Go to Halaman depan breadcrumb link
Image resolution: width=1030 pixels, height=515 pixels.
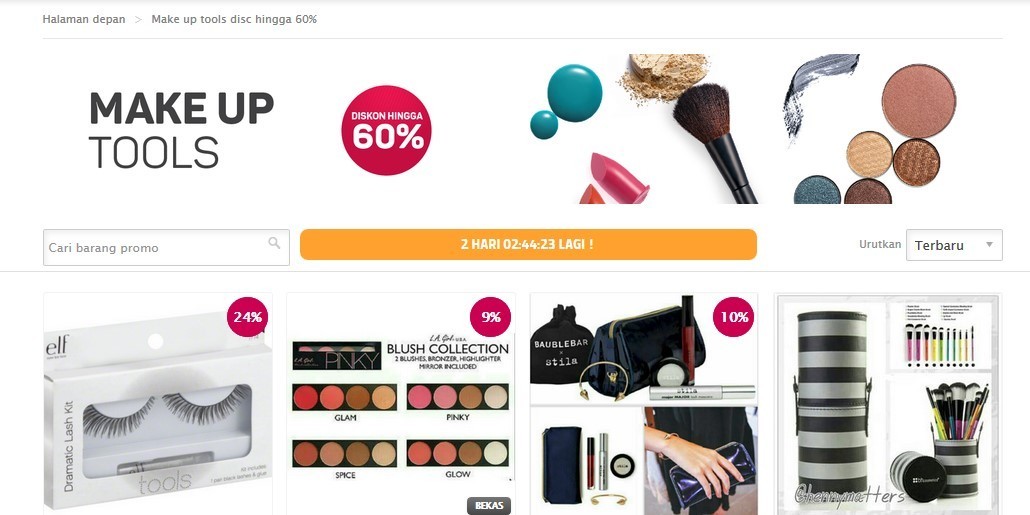[84, 19]
